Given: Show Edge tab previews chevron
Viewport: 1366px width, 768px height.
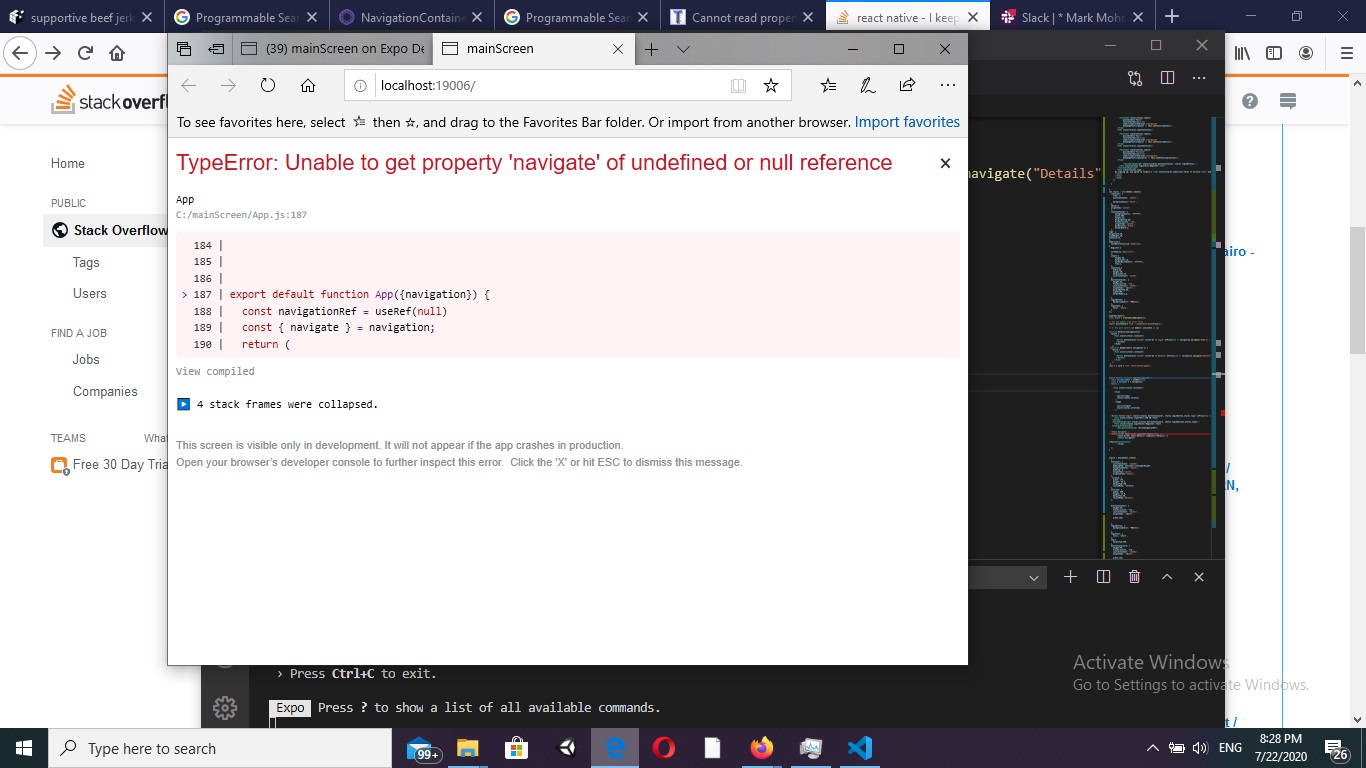Looking at the screenshot, I should (x=683, y=49).
